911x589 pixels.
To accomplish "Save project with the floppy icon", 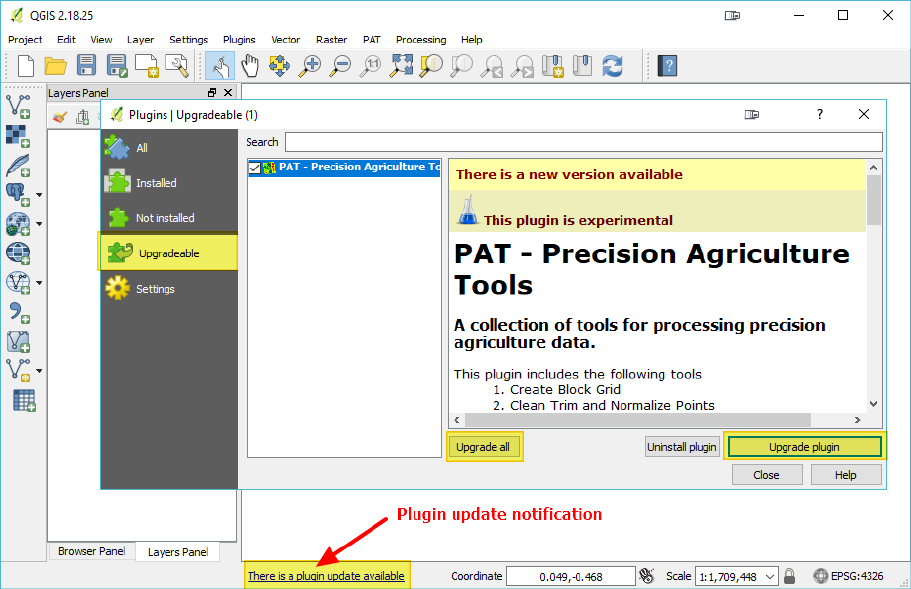I will tap(86, 66).
